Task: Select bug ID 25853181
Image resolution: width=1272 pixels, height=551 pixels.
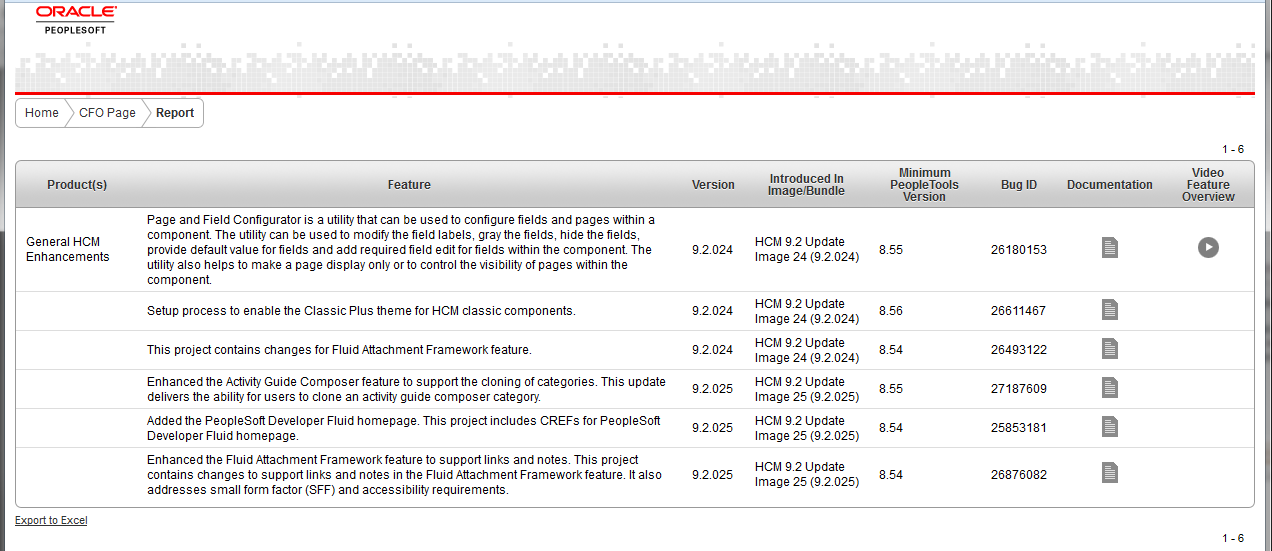Action: point(1019,428)
